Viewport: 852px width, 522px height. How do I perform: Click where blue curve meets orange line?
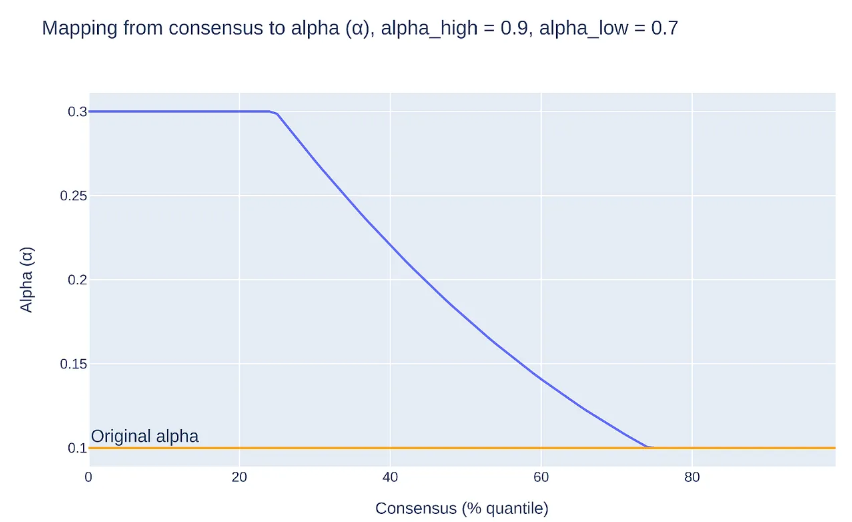tap(648, 447)
